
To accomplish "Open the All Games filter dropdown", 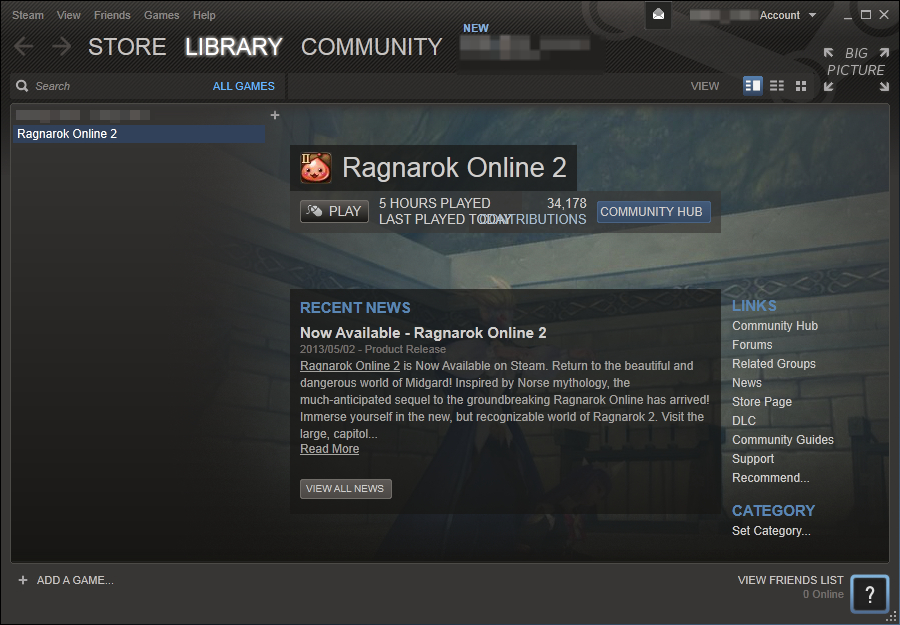I will pyautogui.click(x=243, y=86).
